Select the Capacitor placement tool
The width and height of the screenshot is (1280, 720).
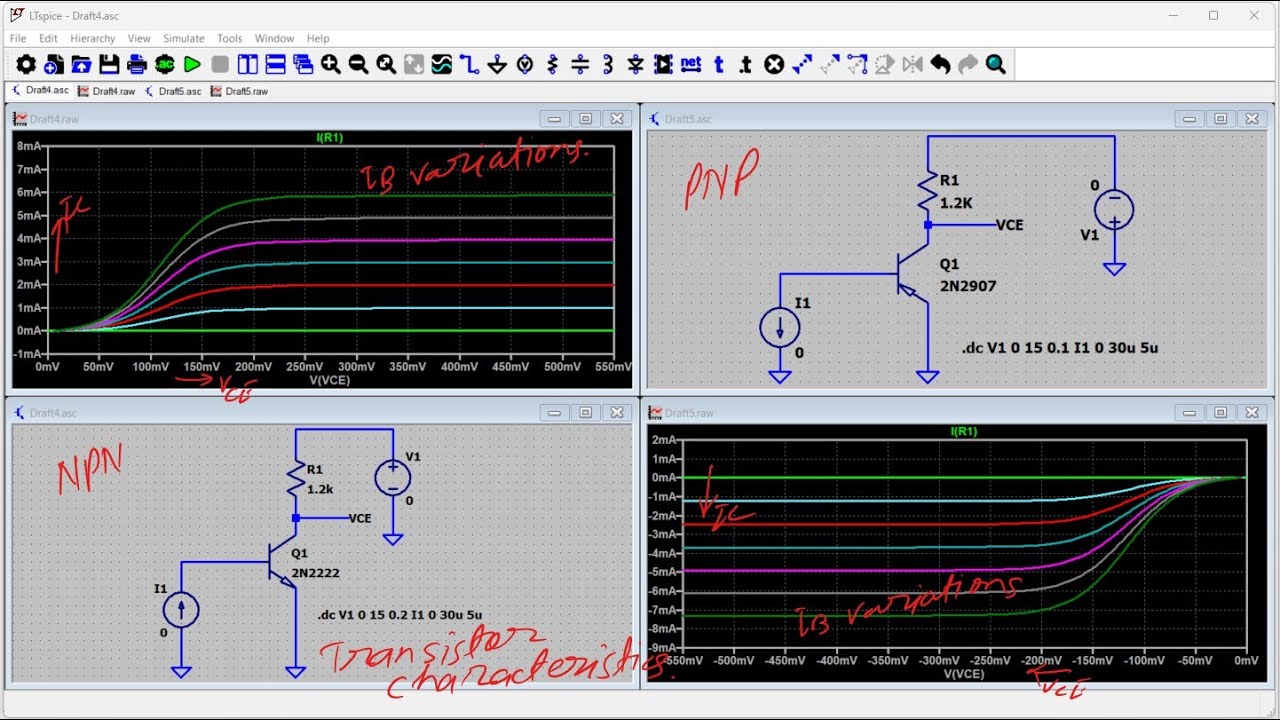pos(580,64)
